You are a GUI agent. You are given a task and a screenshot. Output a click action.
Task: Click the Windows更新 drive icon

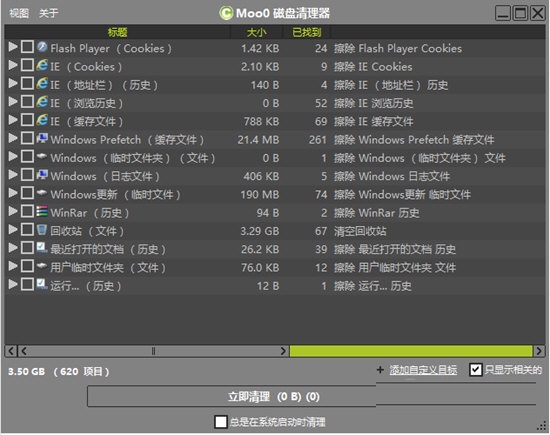(42, 193)
